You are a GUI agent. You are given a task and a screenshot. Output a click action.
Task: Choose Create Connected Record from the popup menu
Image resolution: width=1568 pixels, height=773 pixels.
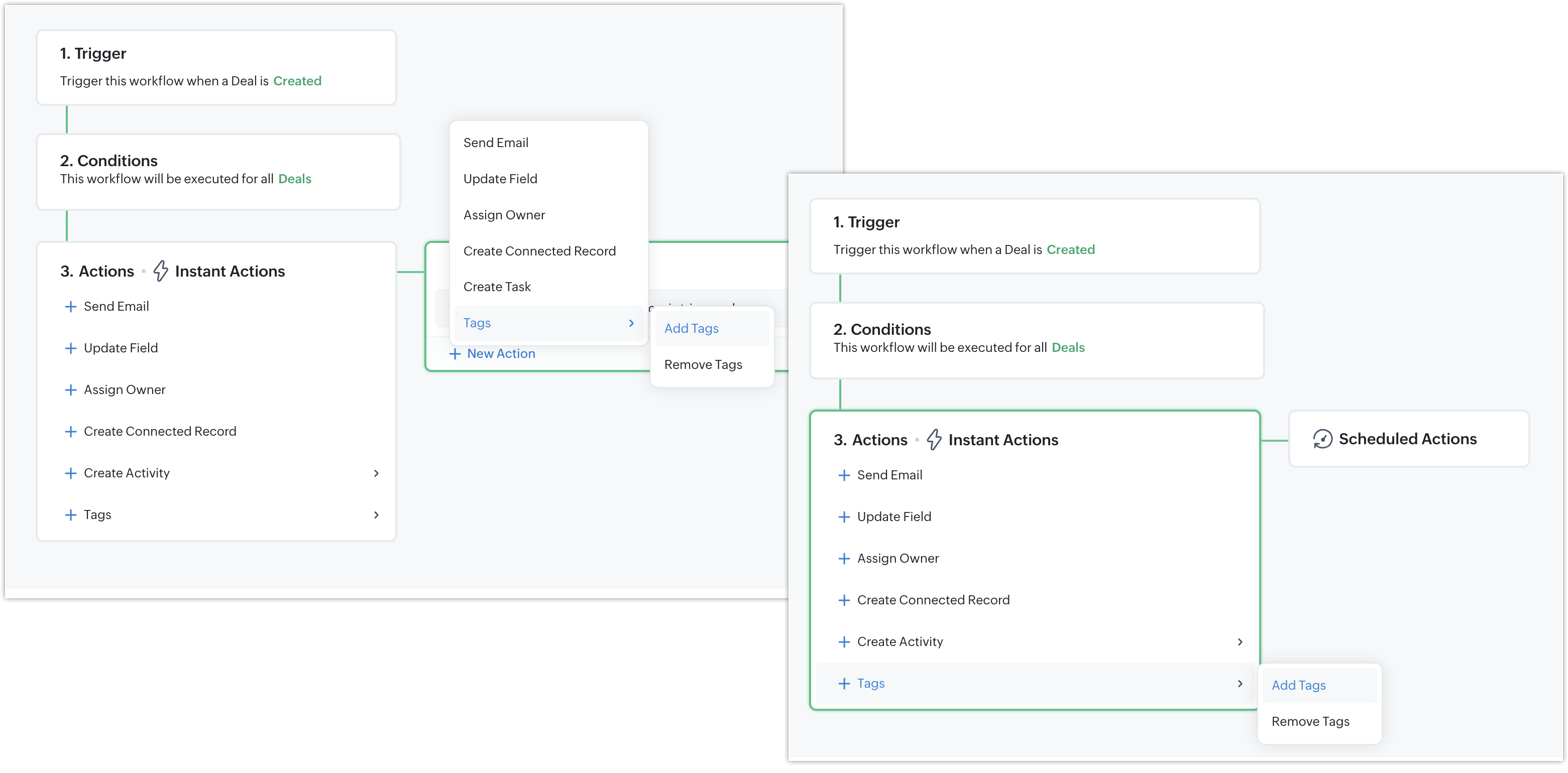pyautogui.click(x=548, y=250)
